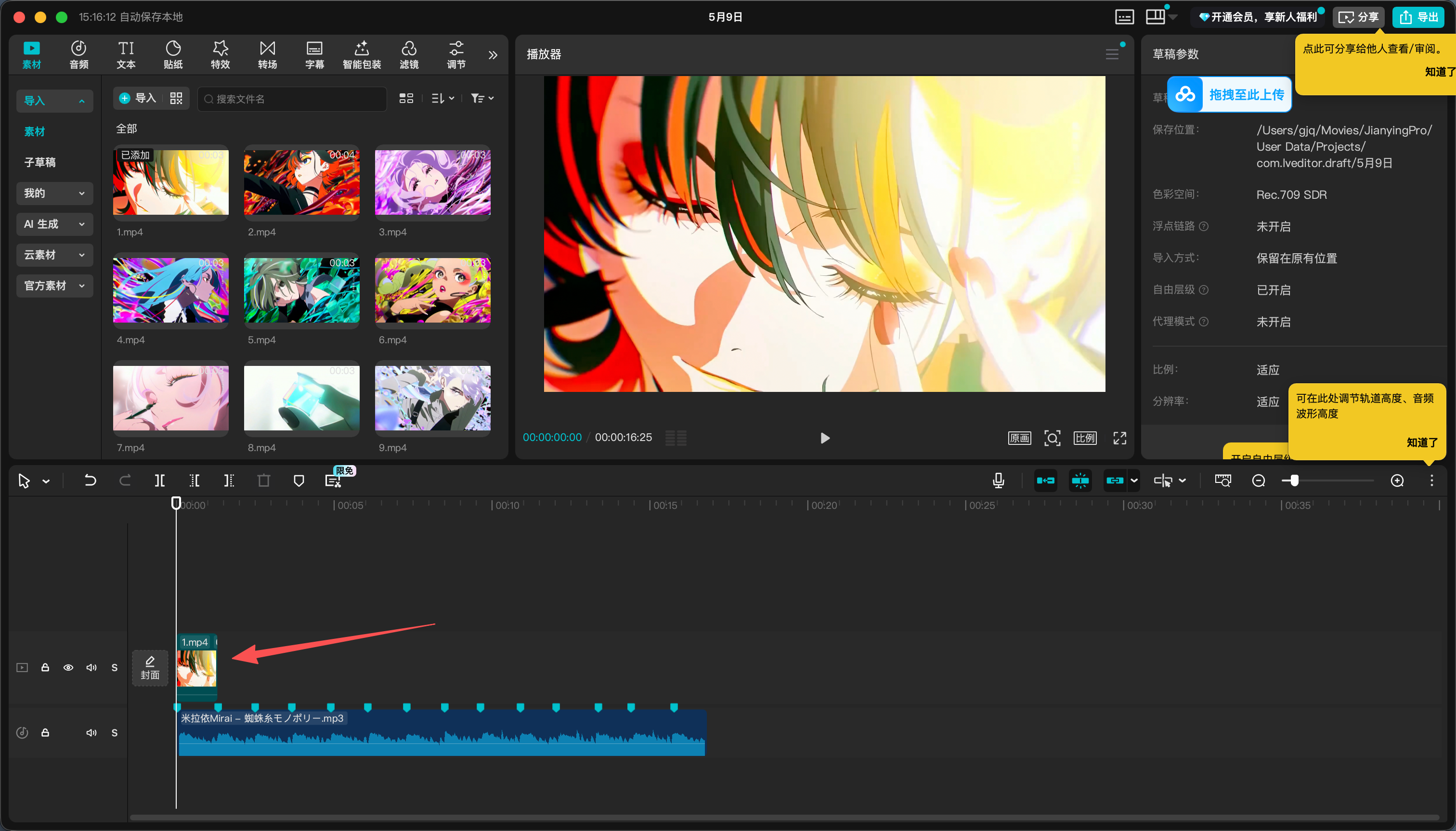Viewport: 1456px width, 831px height.
Task: Mute the video track audio
Action: [91, 667]
